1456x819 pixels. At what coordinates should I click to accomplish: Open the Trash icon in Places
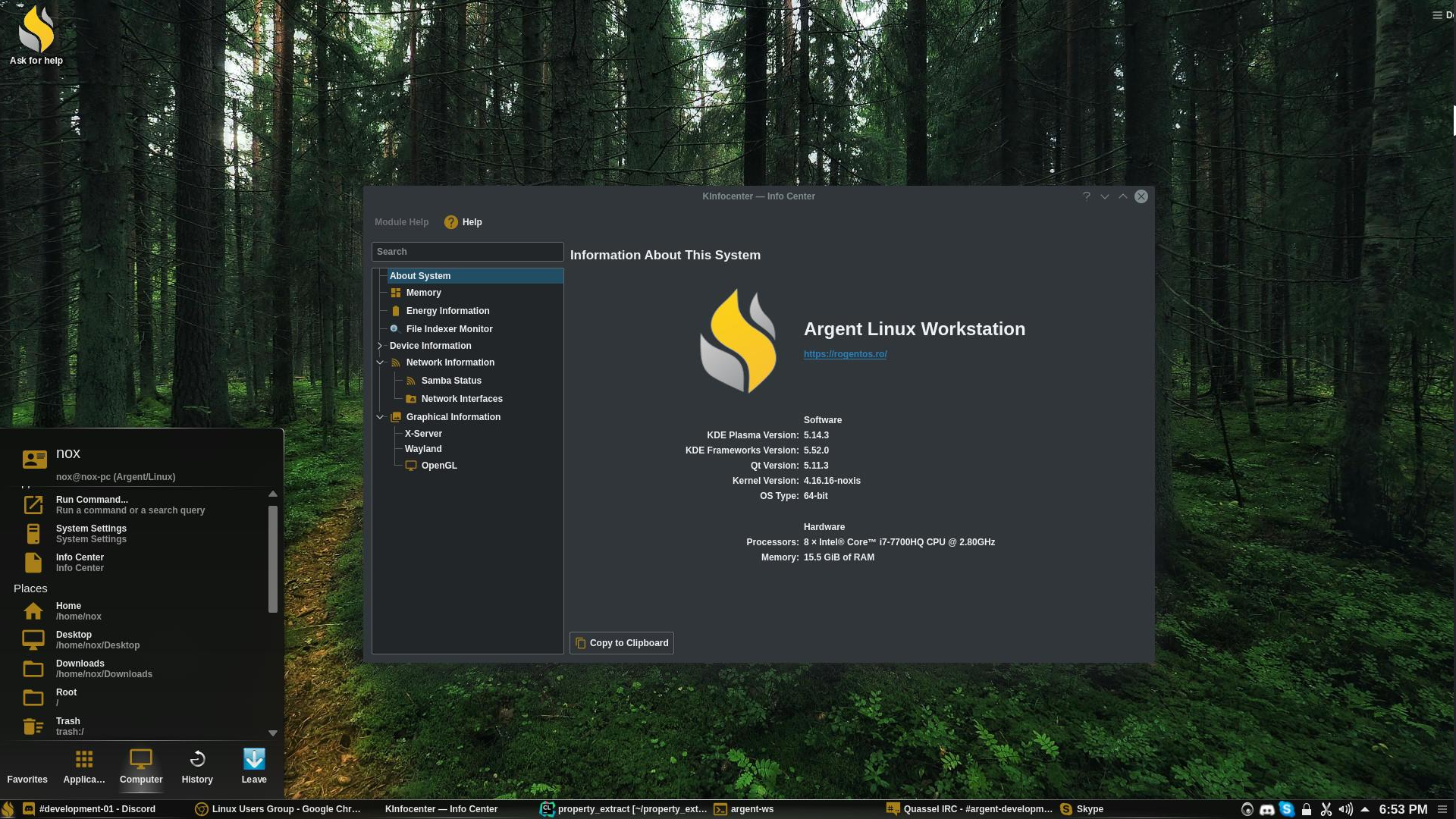click(33, 726)
